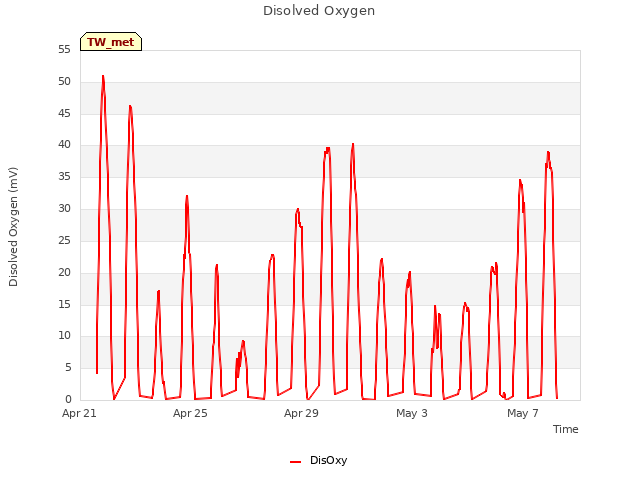640x480 pixels.
Task: Click the 'Apr 29' x-axis tick label
Action: point(301,413)
